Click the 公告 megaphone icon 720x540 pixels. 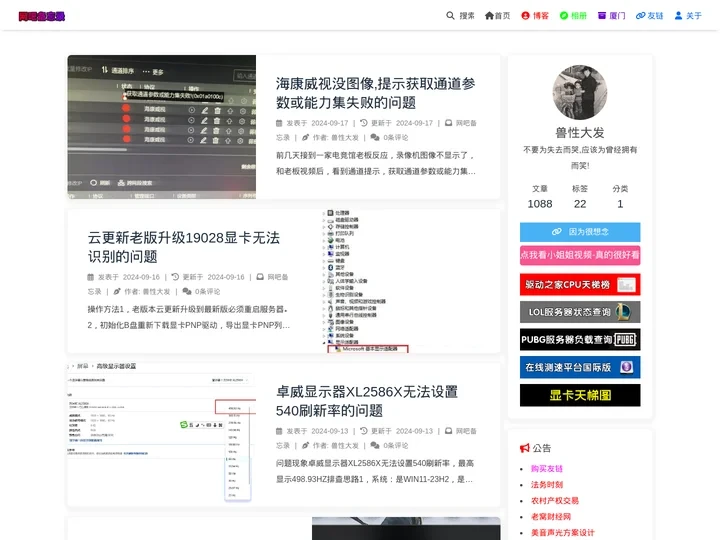pos(524,448)
